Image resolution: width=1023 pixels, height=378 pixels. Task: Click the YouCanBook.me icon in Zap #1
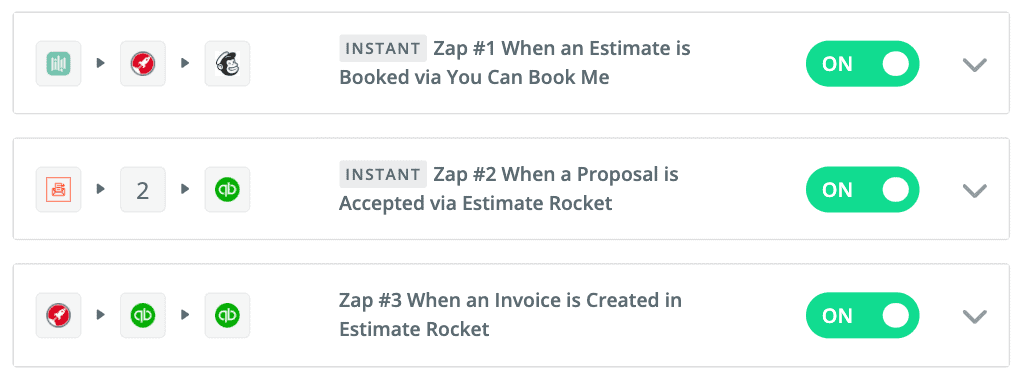pyautogui.click(x=59, y=63)
